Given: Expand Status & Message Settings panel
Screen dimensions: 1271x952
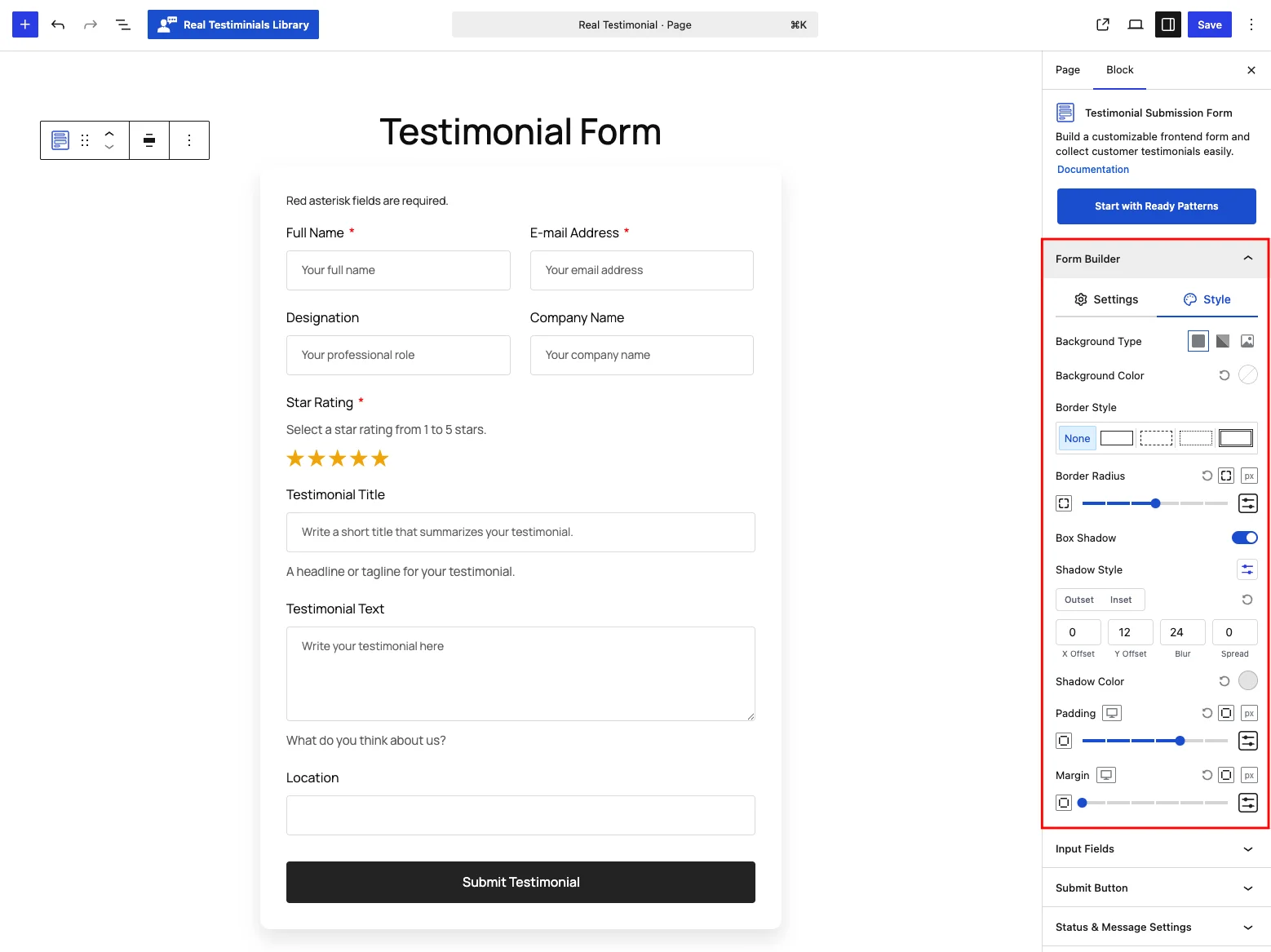Looking at the screenshot, I should [1156, 927].
